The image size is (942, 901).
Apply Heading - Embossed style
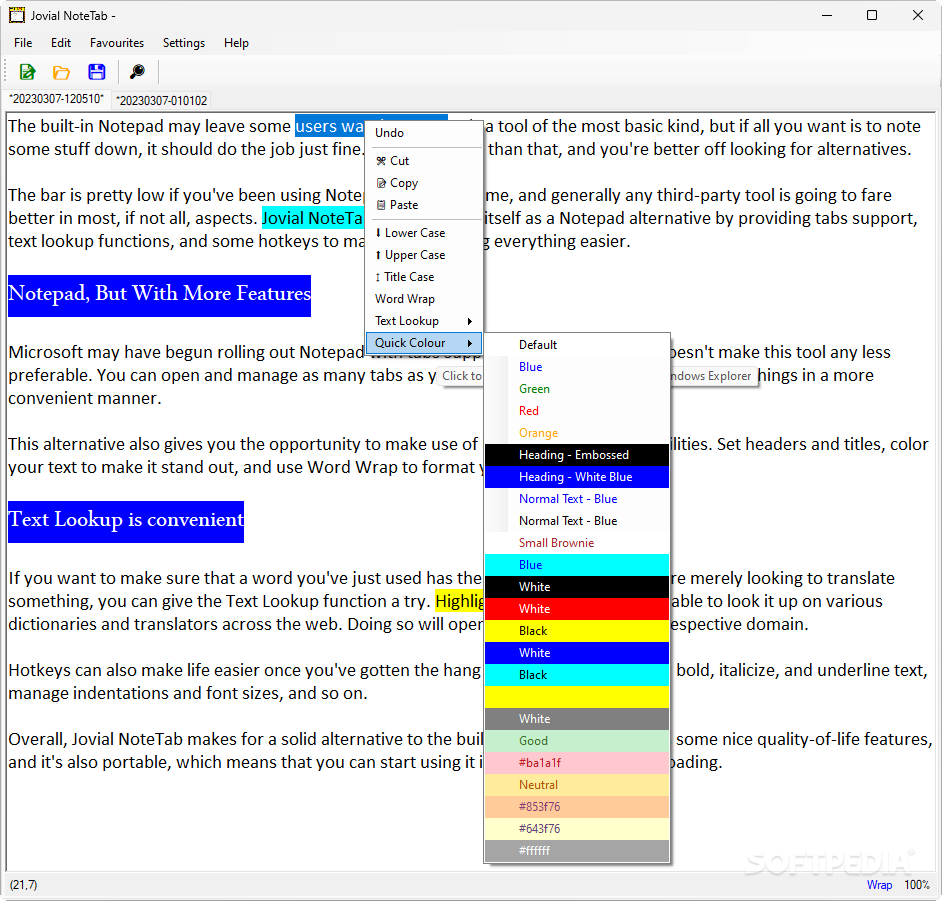tap(577, 455)
